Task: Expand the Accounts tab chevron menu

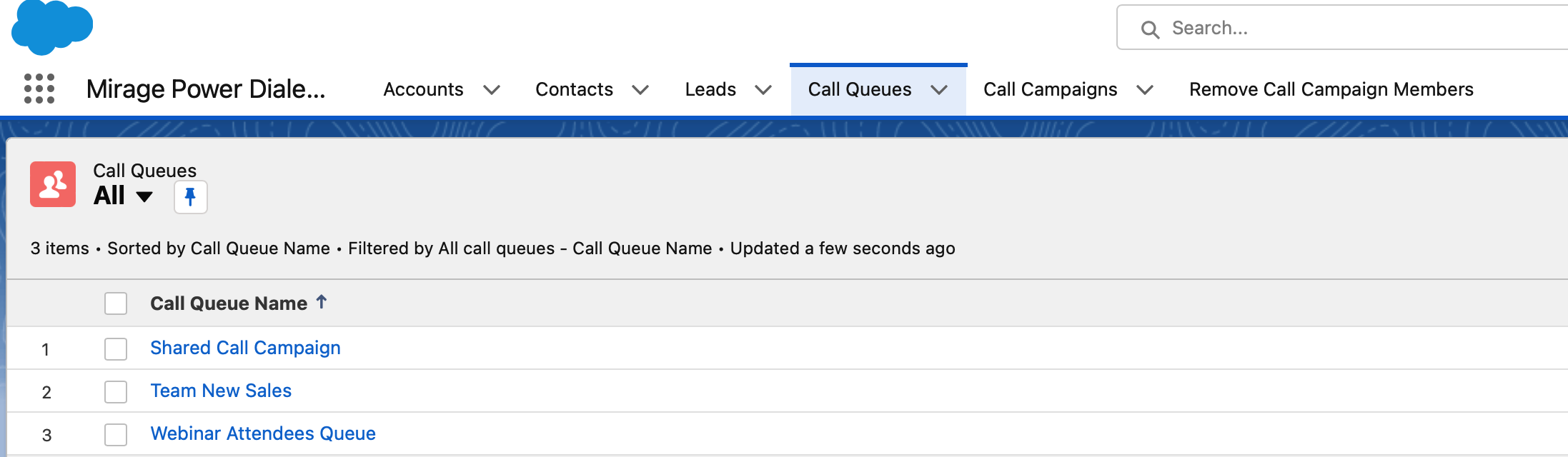Action: [x=492, y=90]
